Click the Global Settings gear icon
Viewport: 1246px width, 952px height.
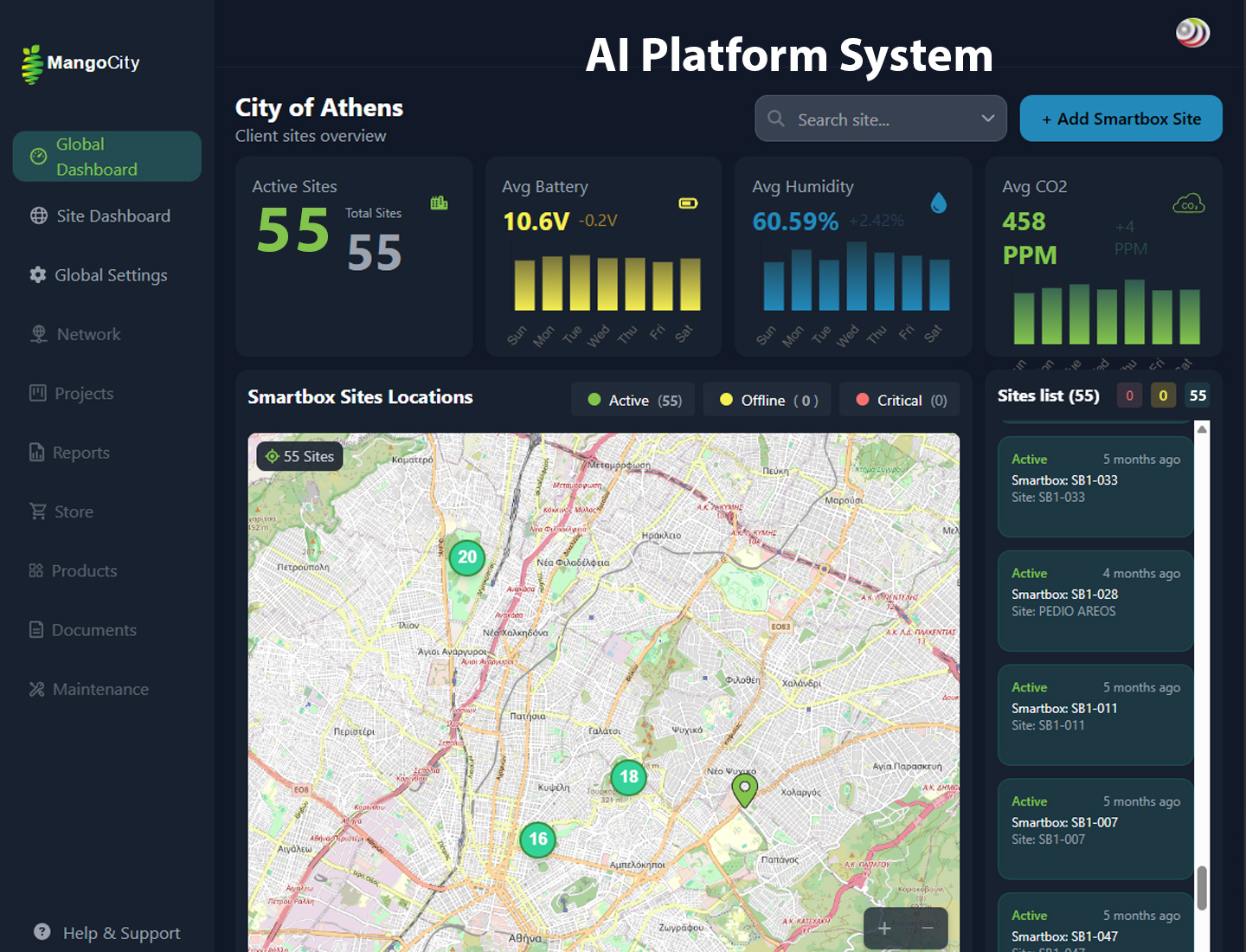coord(37,274)
